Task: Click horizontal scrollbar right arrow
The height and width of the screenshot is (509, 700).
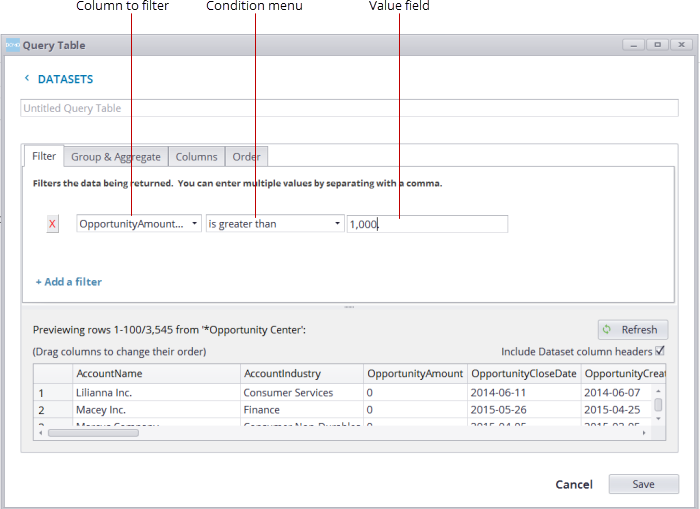Action: 644,433
